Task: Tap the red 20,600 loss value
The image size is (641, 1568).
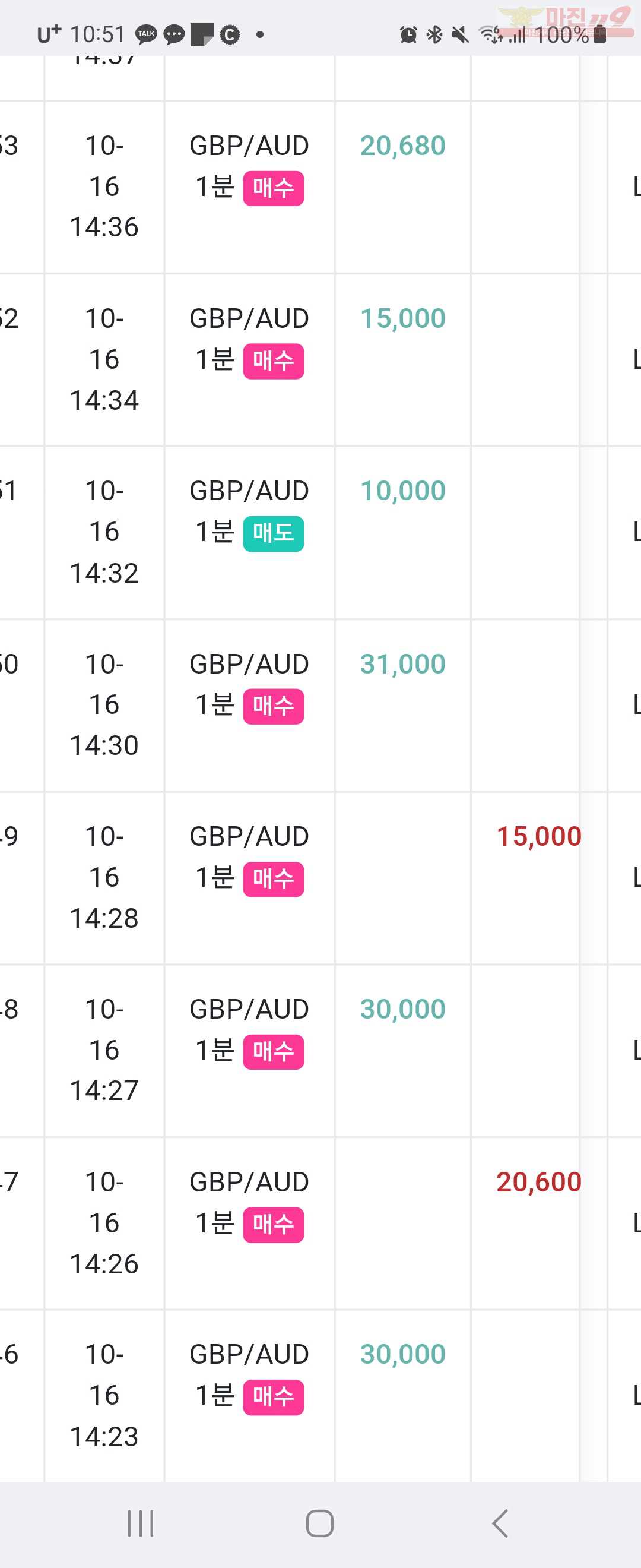Action: tap(539, 1182)
